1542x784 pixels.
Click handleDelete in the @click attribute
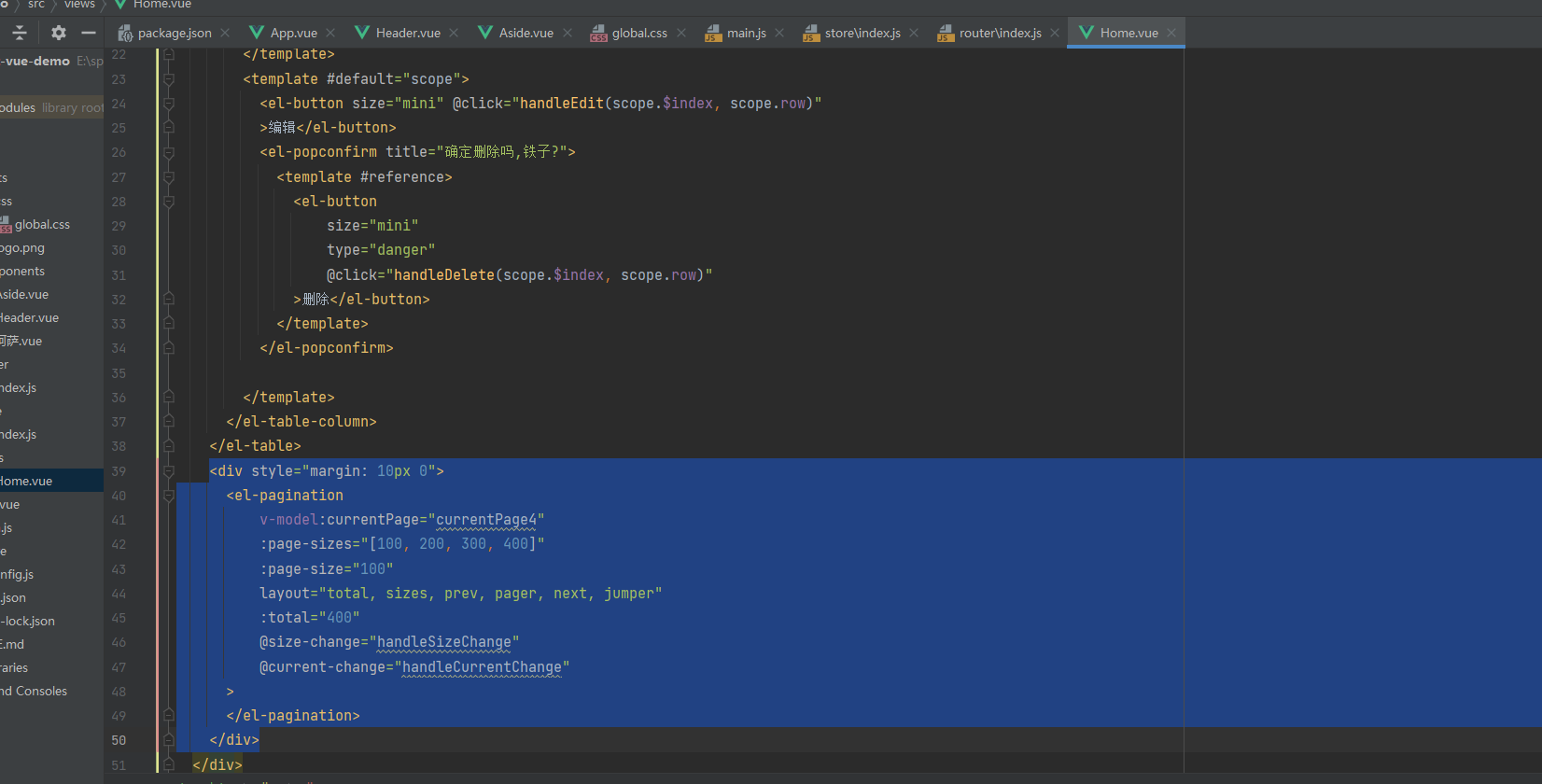tap(444, 275)
